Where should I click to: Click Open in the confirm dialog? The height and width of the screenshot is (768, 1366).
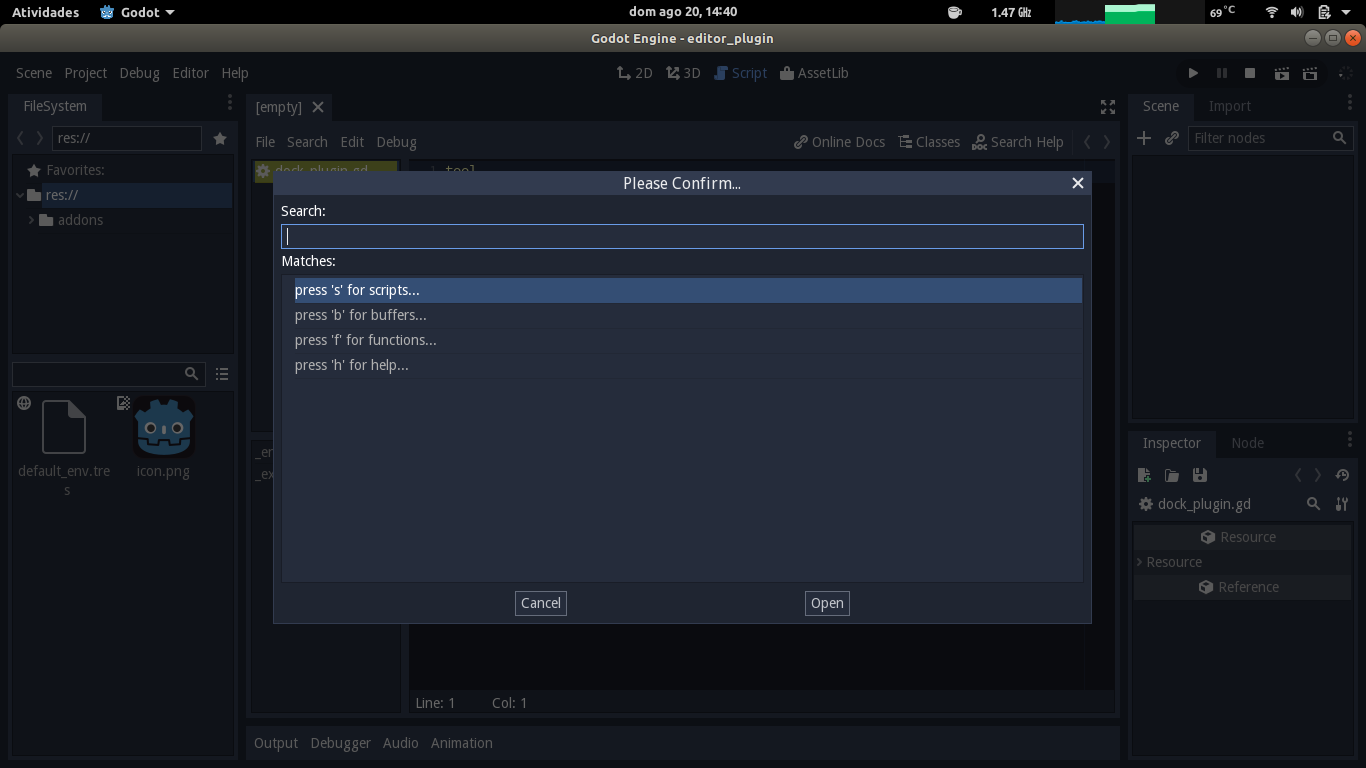click(827, 603)
